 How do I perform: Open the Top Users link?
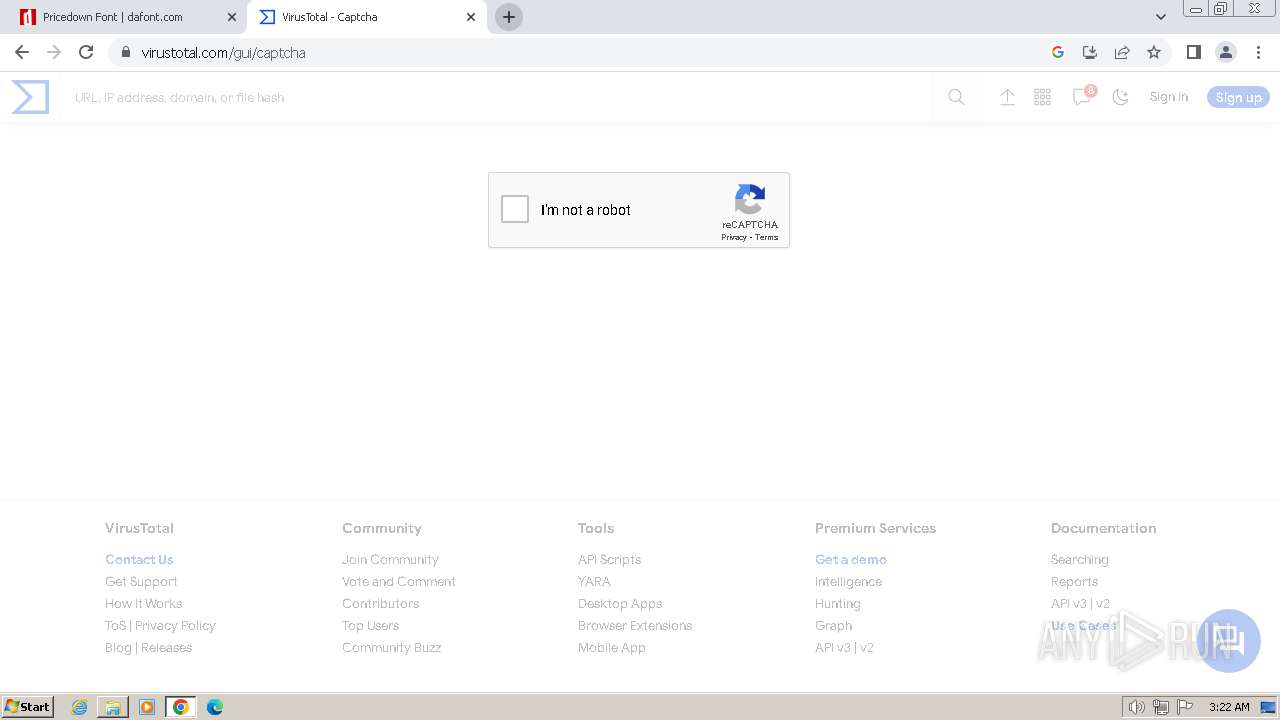(370, 625)
